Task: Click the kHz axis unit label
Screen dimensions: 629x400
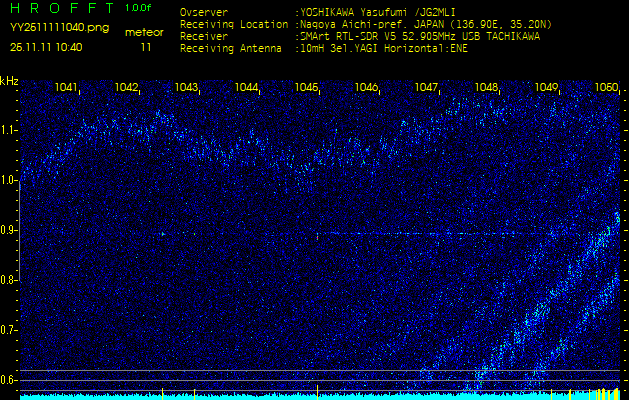Action: (9, 81)
